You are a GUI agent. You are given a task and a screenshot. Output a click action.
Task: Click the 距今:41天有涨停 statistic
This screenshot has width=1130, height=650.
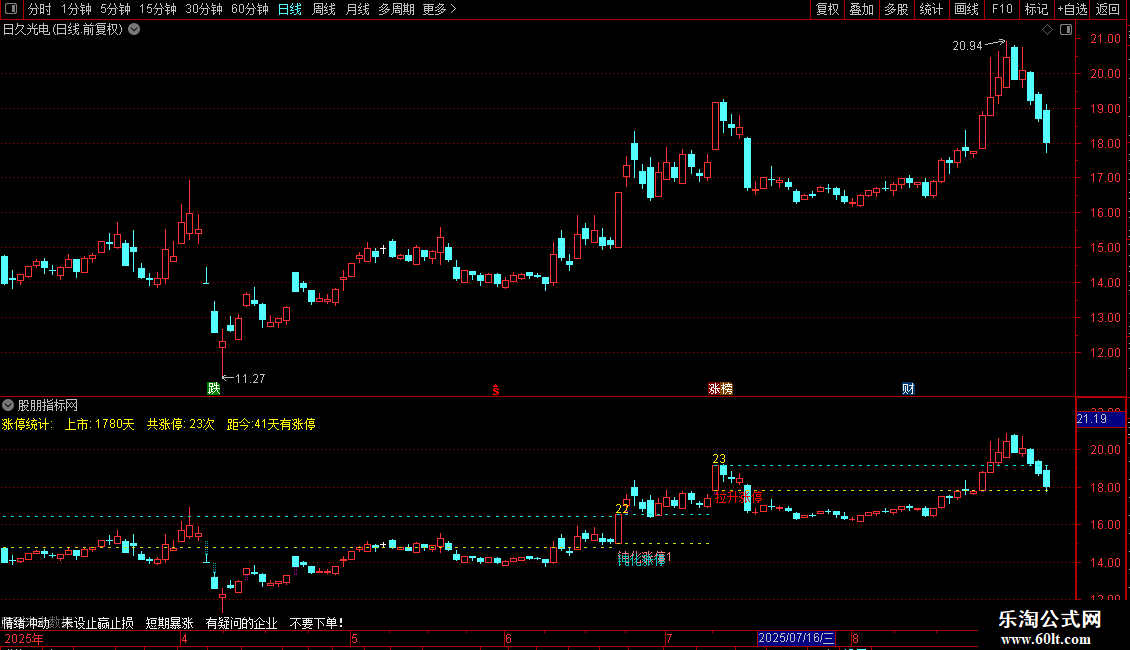[x=271, y=424]
